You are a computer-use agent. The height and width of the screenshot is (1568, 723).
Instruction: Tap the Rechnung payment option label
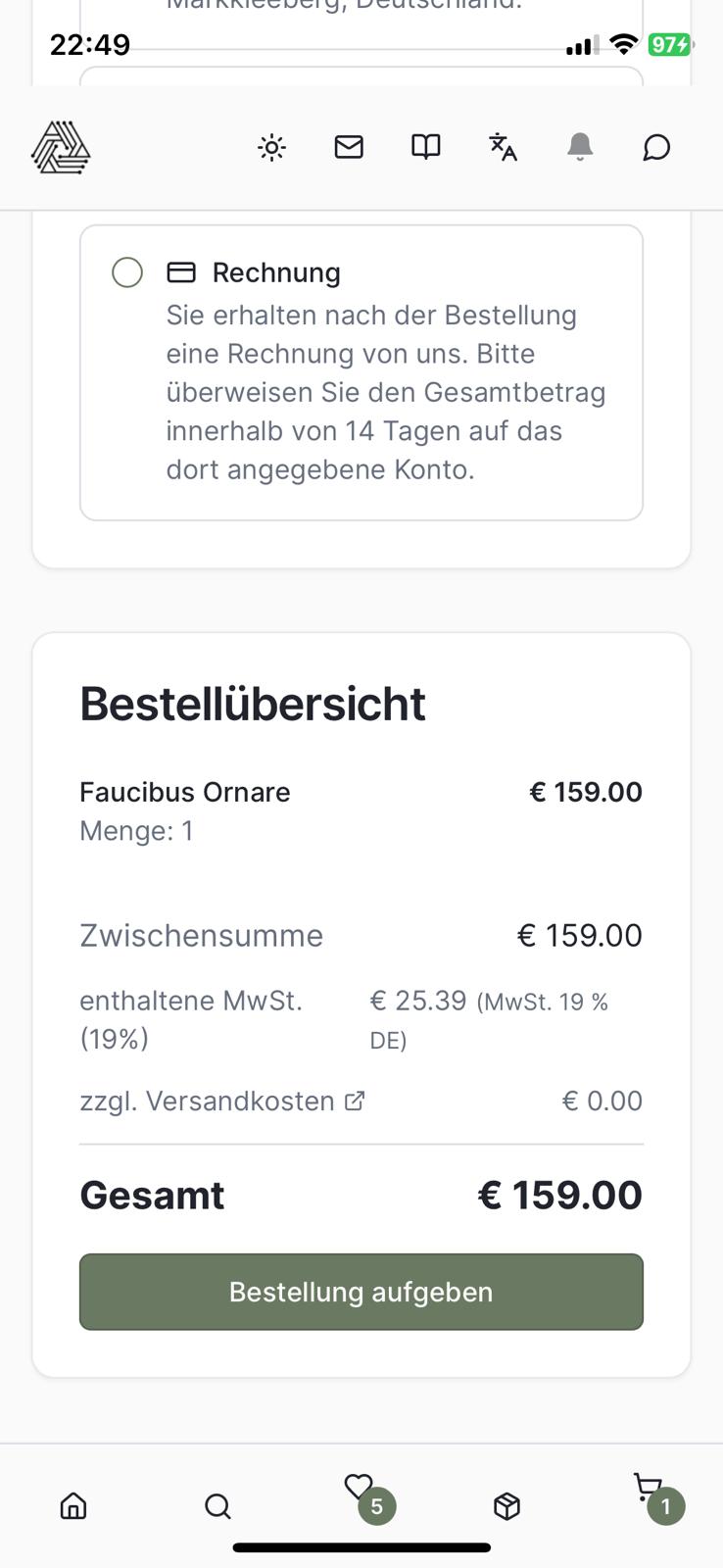pos(276,272)
